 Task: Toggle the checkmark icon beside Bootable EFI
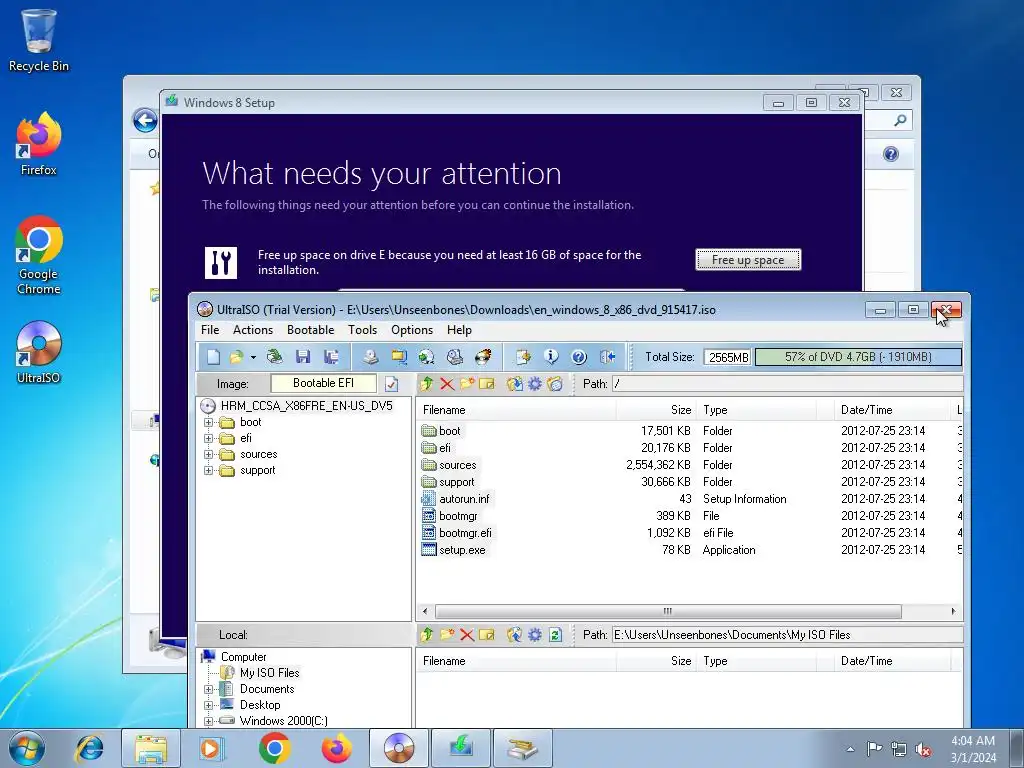[392, 384]
